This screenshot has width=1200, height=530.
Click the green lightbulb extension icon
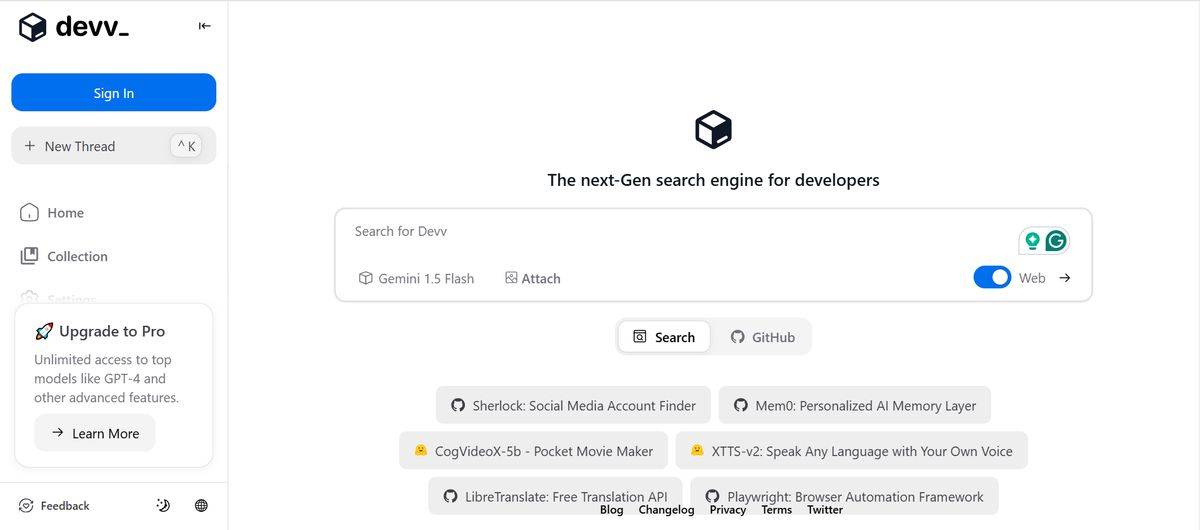(x=1032, y=241)
